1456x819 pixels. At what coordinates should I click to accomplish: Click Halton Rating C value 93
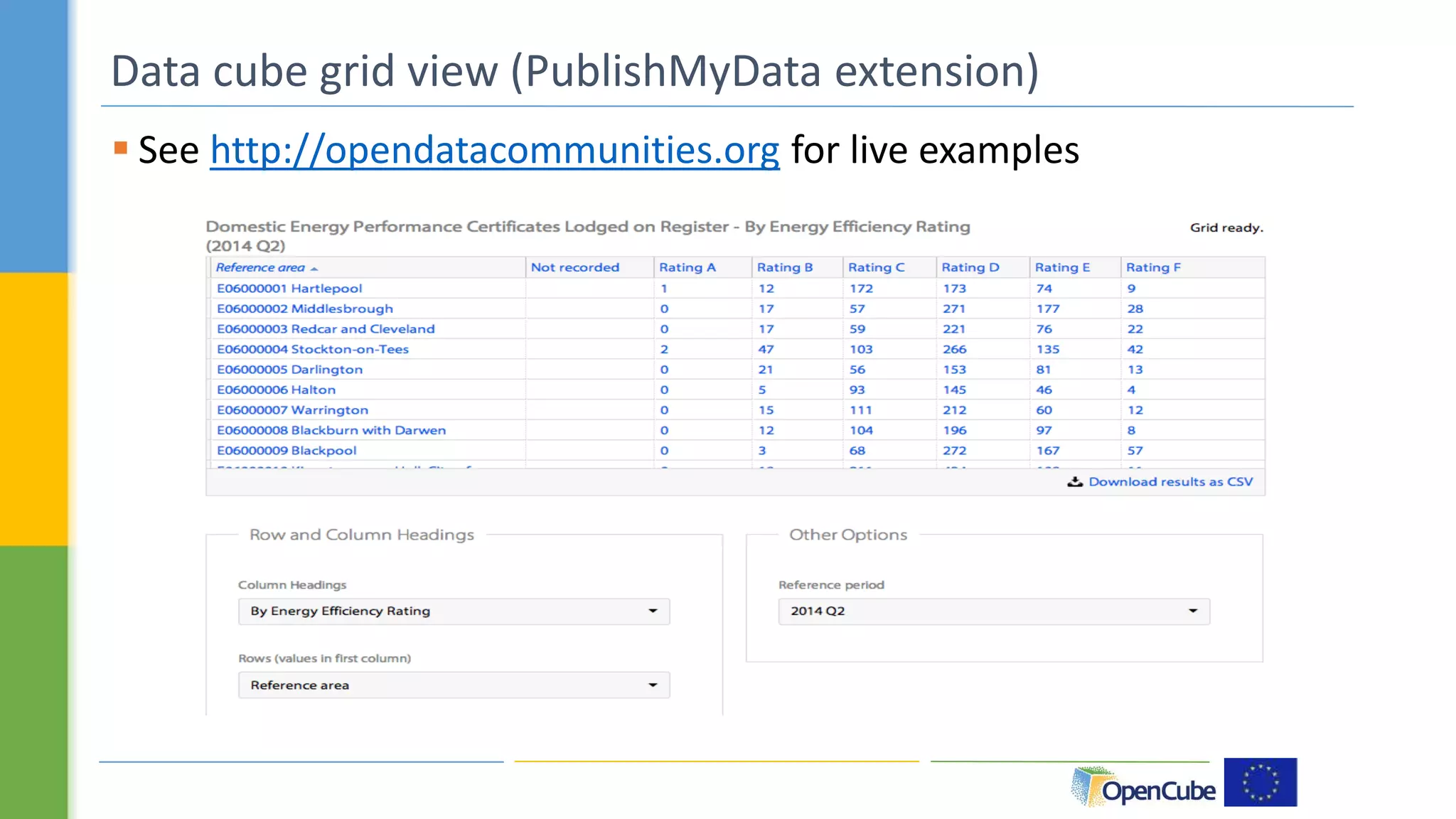(x=857, y=390)
